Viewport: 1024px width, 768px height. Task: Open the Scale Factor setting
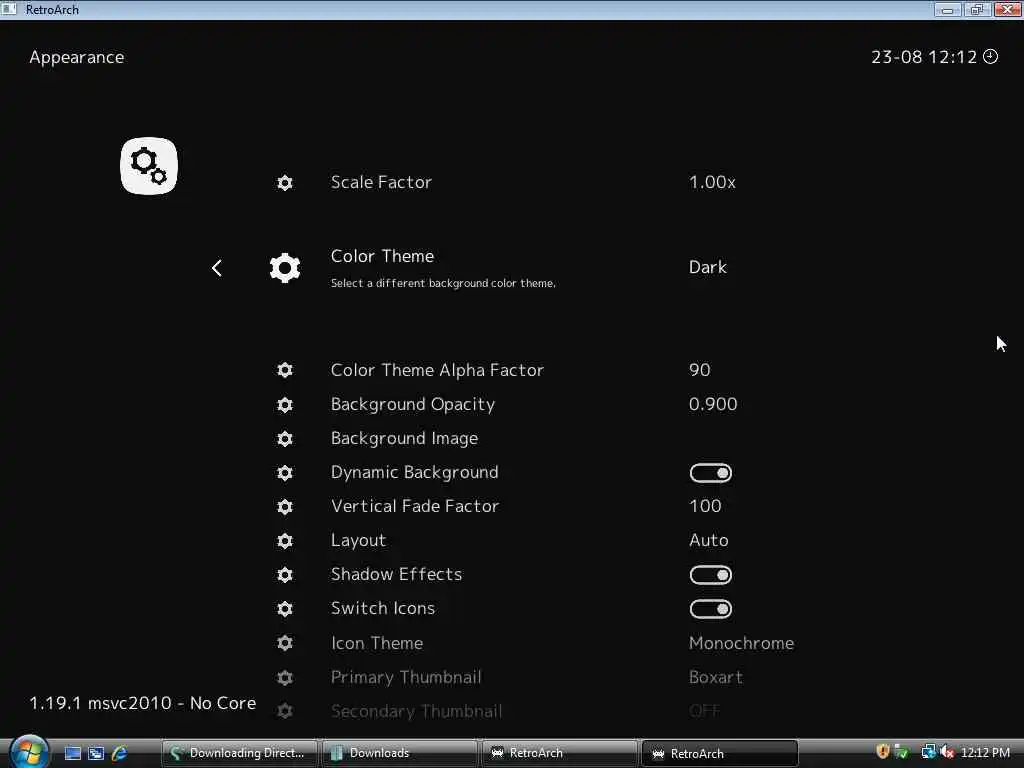point(381,182)
